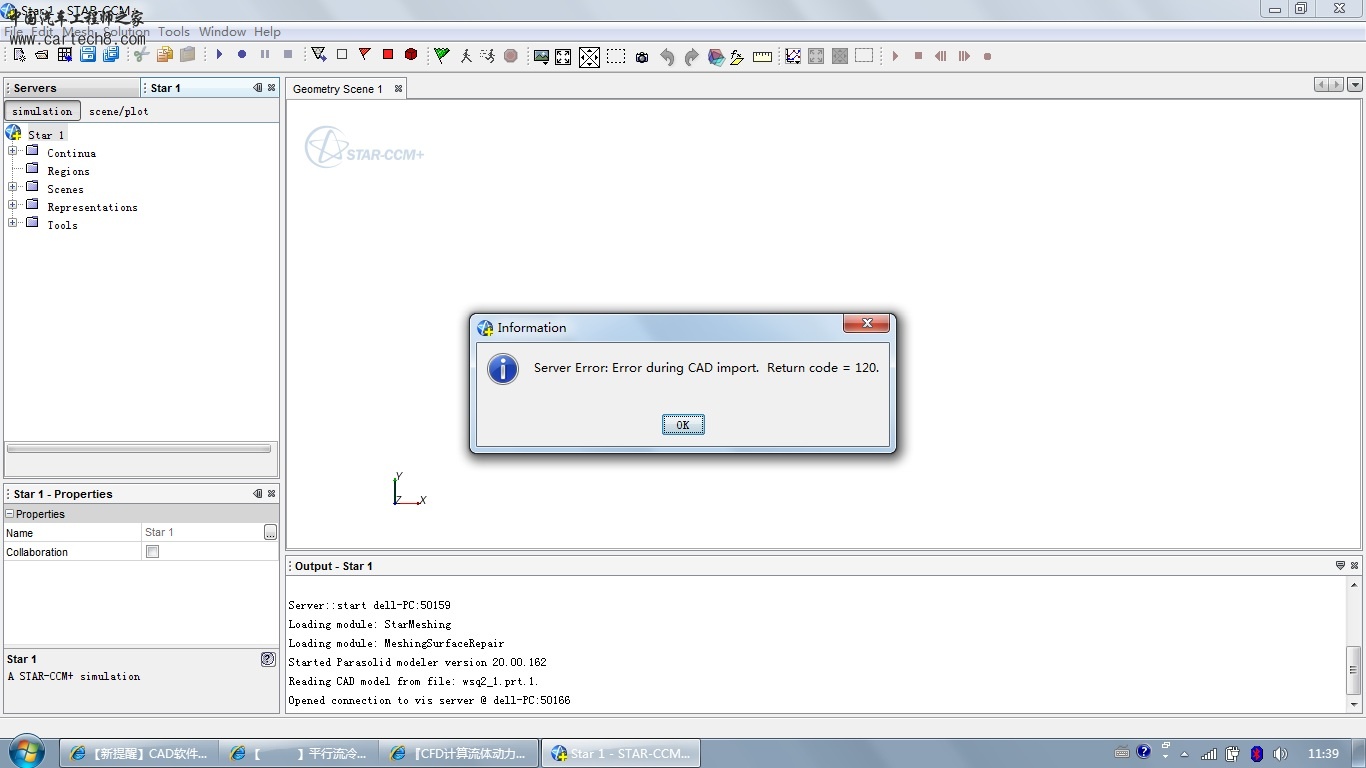Click the Initialize Meshing triangle icon
The image size is (1366, 768).
coord(319,55)
